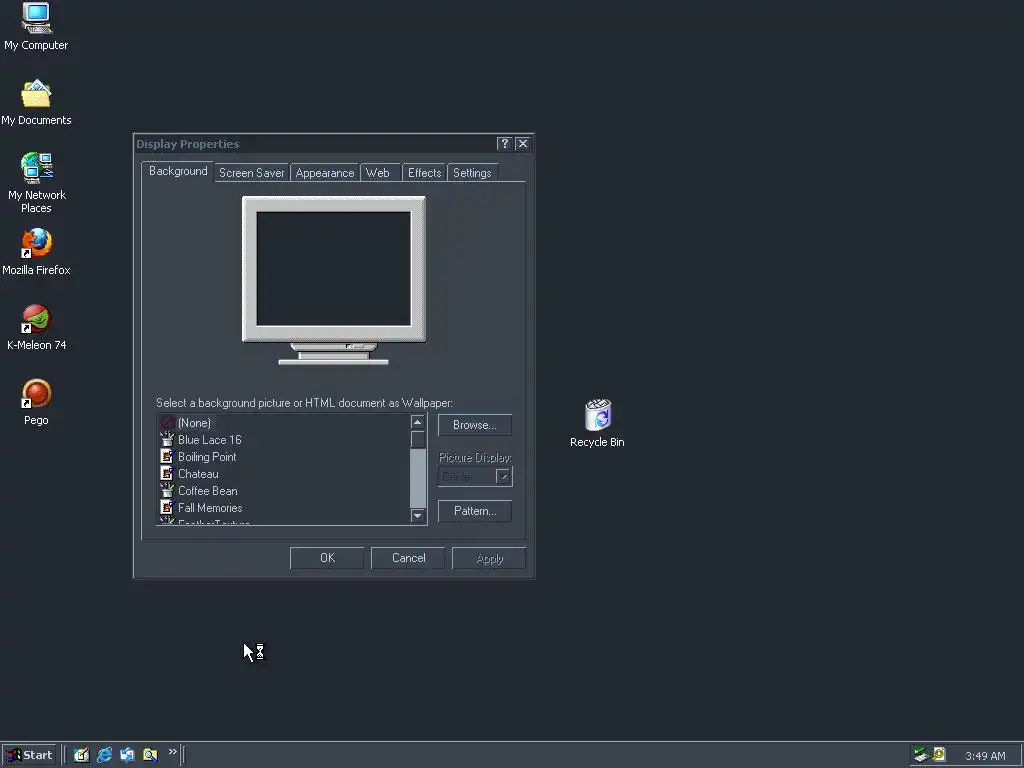1024x768 pixels.
Task: Click the Show Desktop quick launch icon
Action: 81,755
